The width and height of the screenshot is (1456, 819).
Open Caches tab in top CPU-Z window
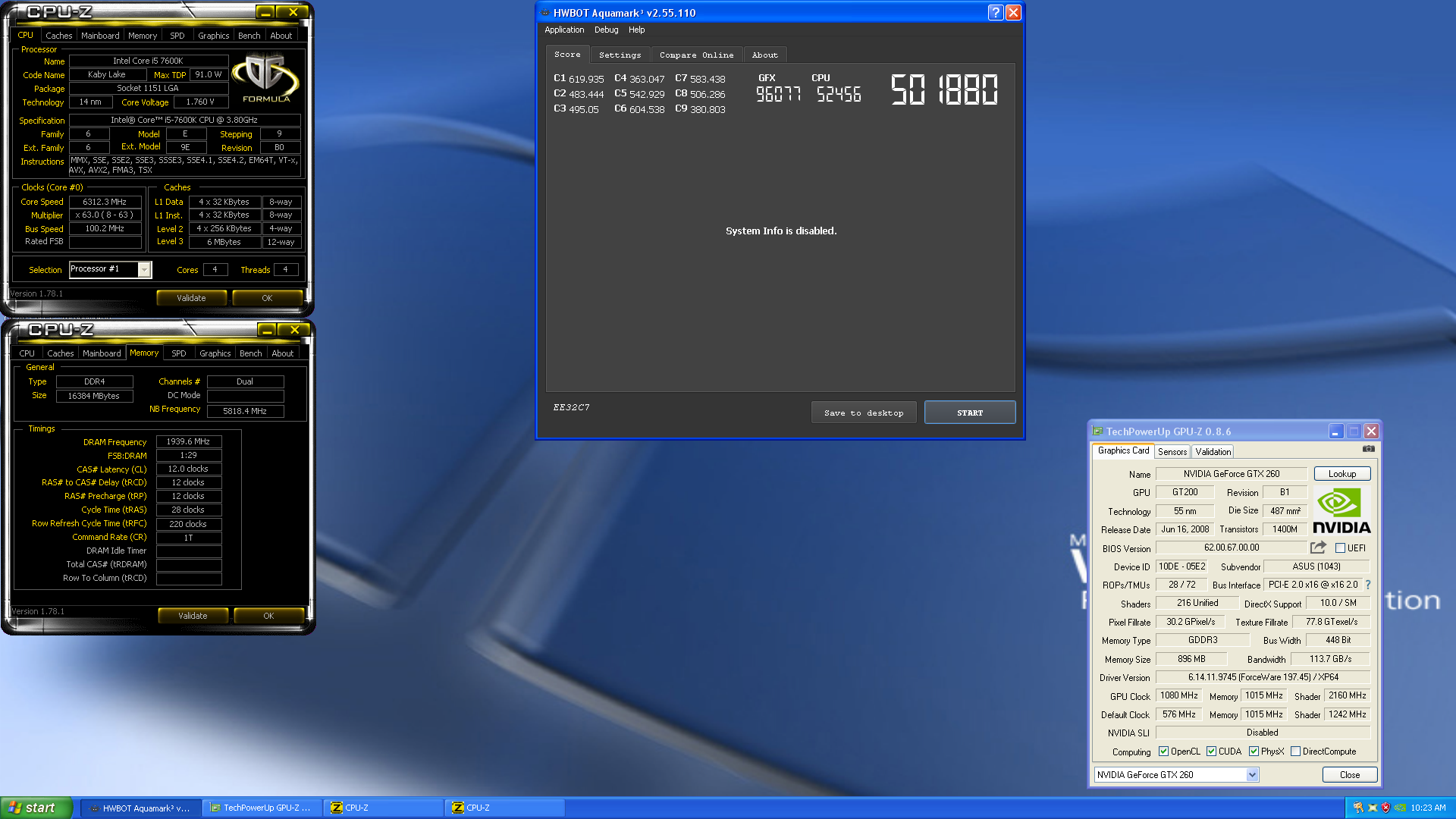(58, 36)
